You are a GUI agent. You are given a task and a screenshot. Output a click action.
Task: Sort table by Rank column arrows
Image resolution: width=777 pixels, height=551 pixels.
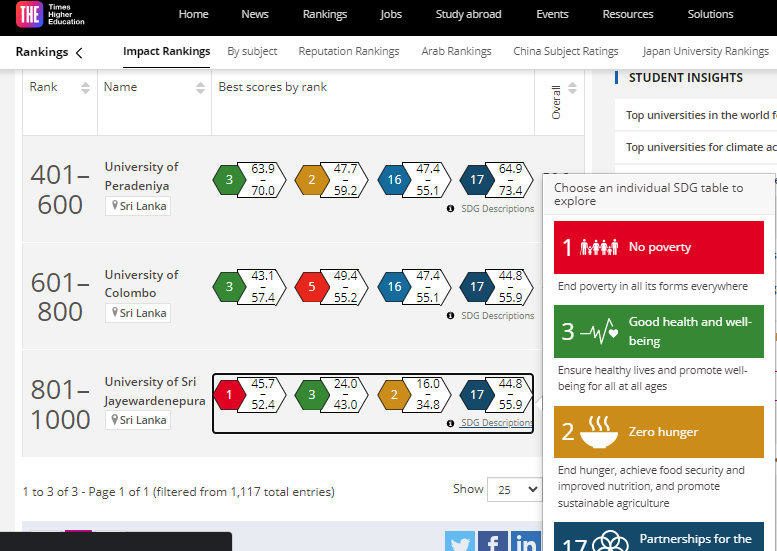[85, 88]
